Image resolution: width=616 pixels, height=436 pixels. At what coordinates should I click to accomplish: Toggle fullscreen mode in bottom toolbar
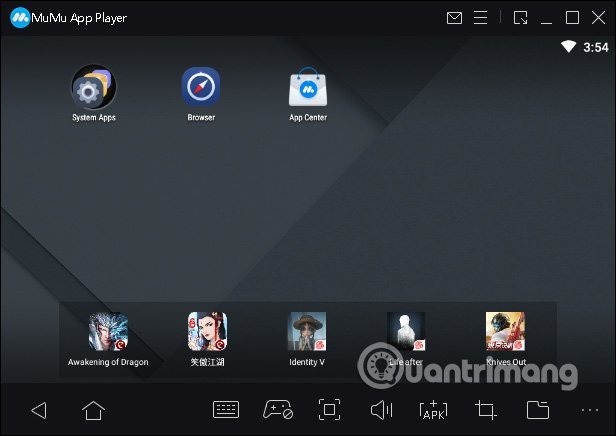coord(329,410)
